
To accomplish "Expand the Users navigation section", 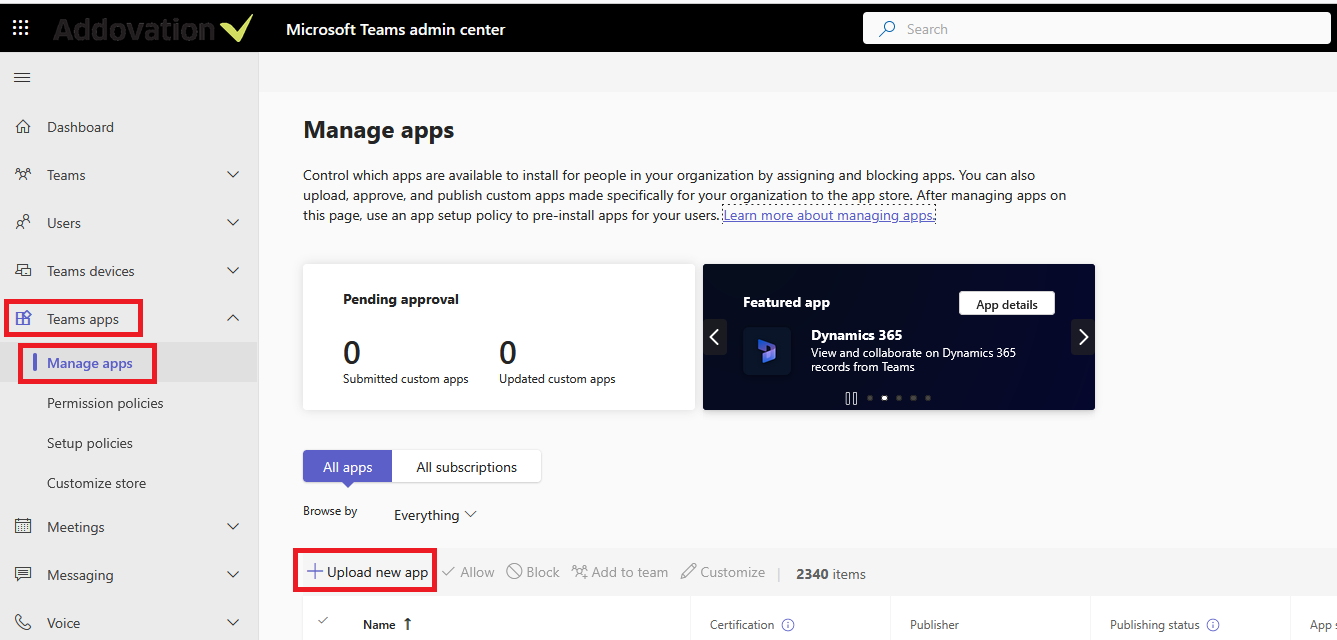I will tap(233, 223).
